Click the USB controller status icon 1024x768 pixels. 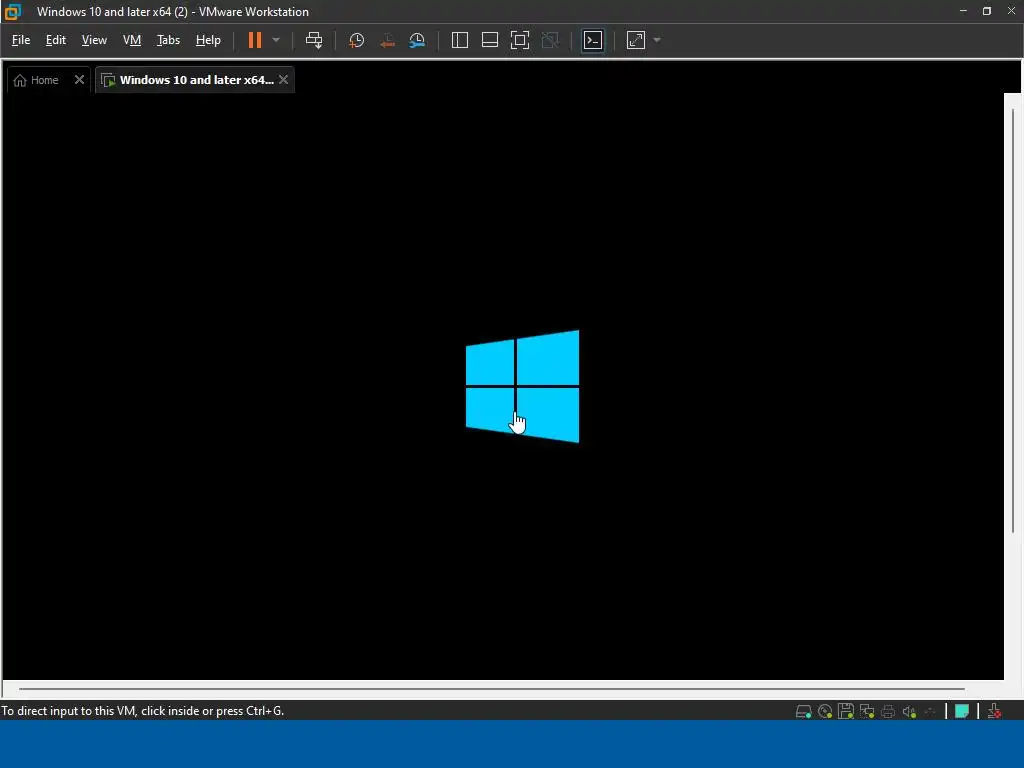pyautogui.click(x=930, y=711)
